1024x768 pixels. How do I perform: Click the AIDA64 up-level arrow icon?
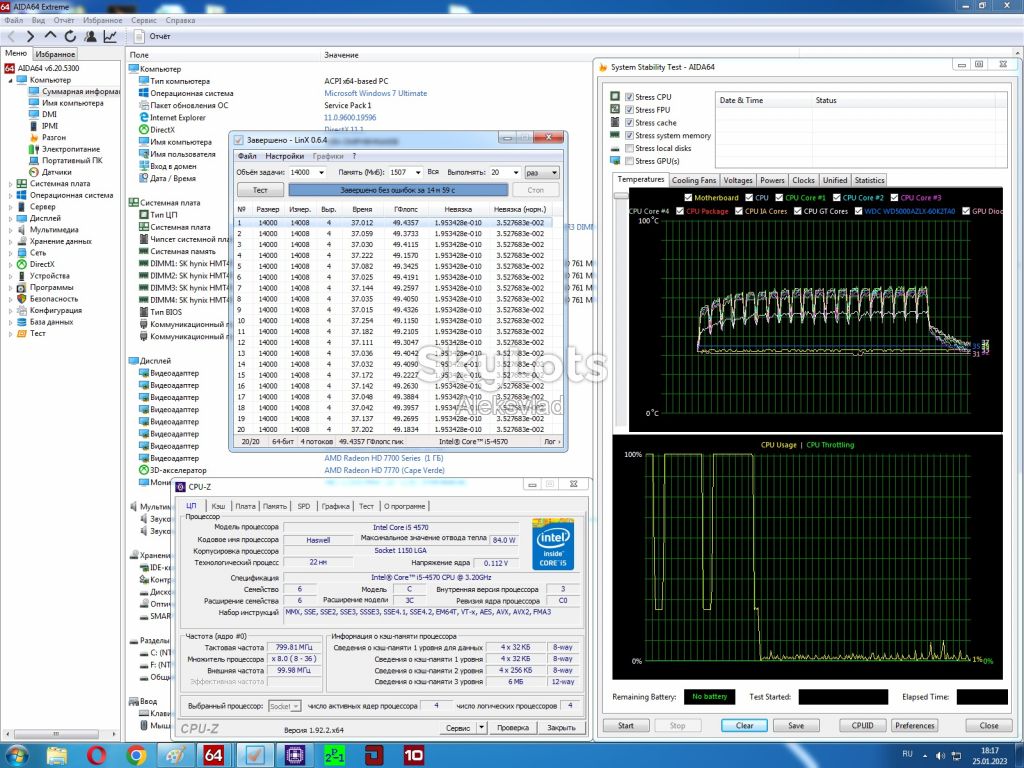[x=50, y=36]
